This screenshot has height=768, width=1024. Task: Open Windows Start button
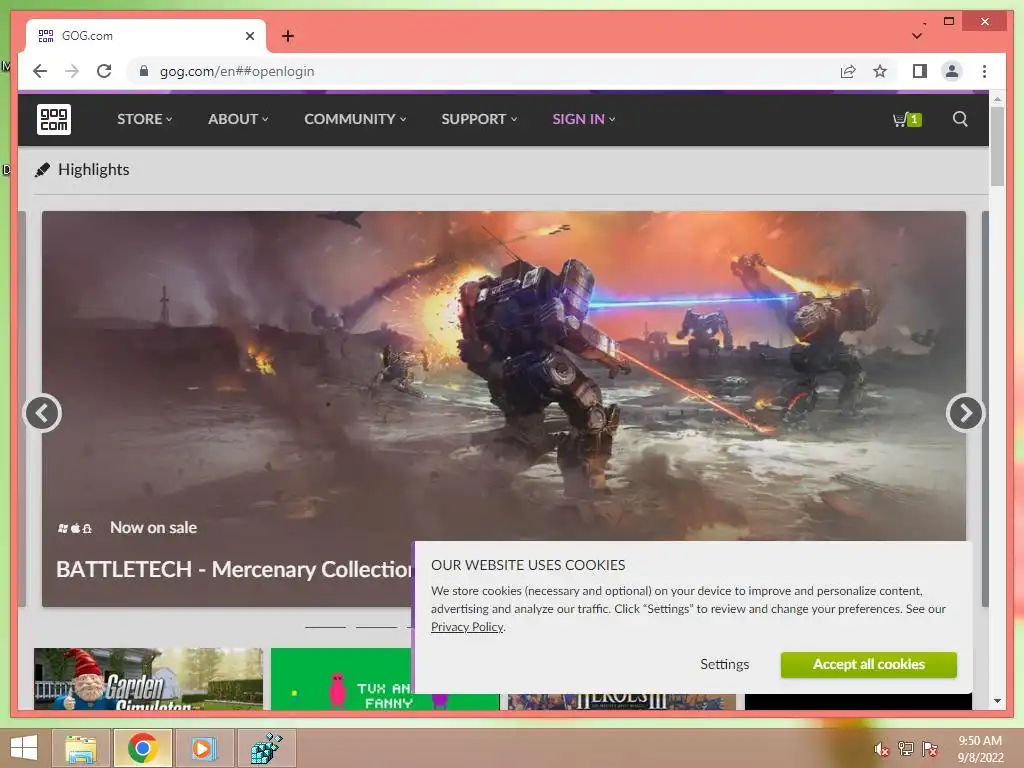click(x=24, y=748)
